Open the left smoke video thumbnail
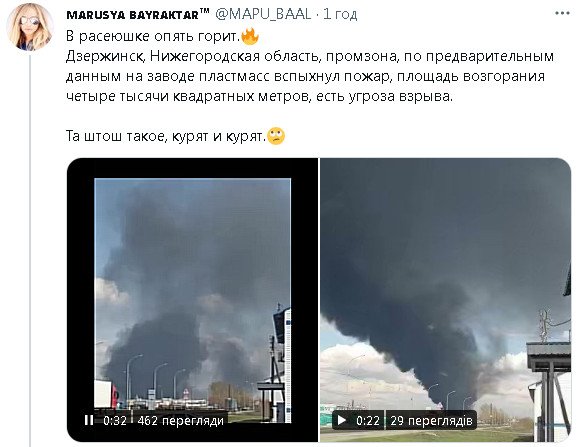The width and height of the screenshot is (582, 447). click(192, 300)
